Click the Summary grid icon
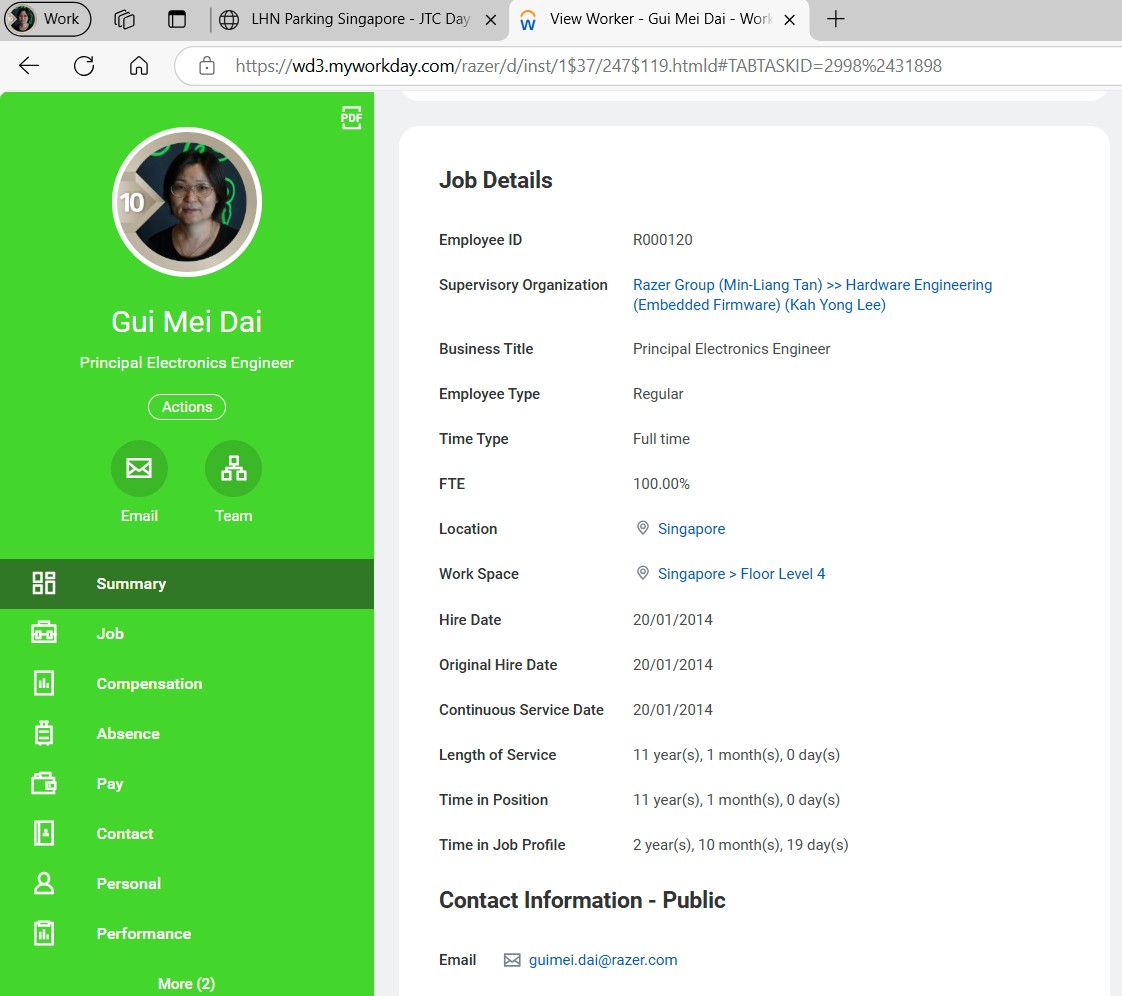This screenshot has height=996, width=1122. click(x=44, y=583)
